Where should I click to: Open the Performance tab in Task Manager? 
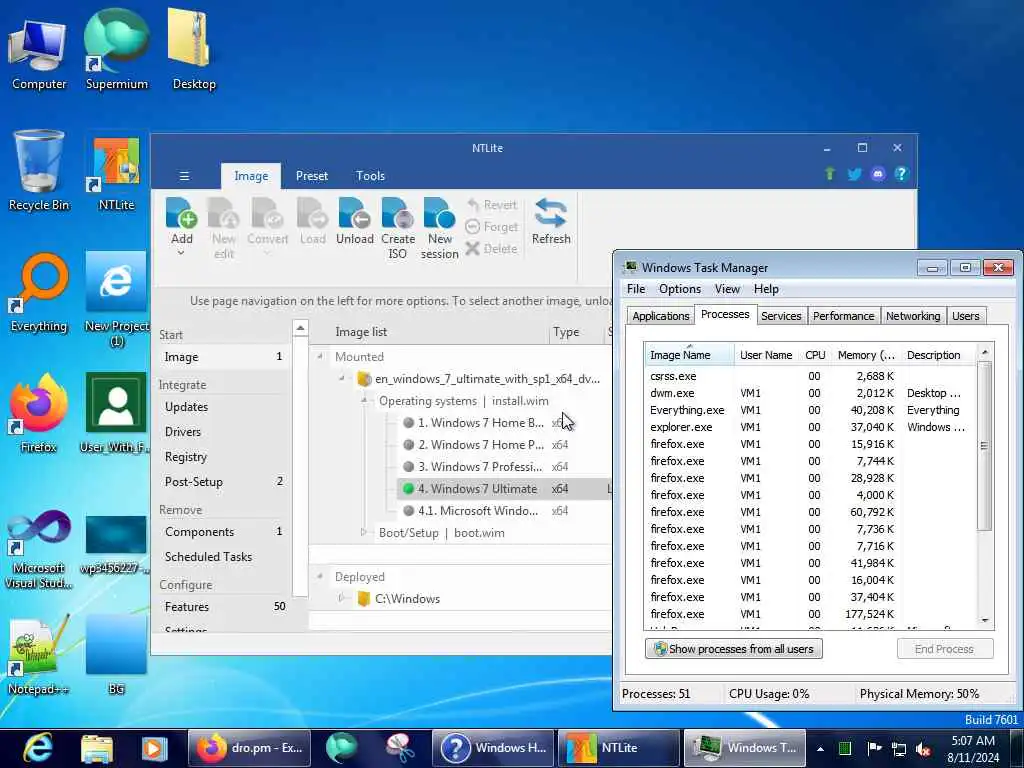[843, 316]
